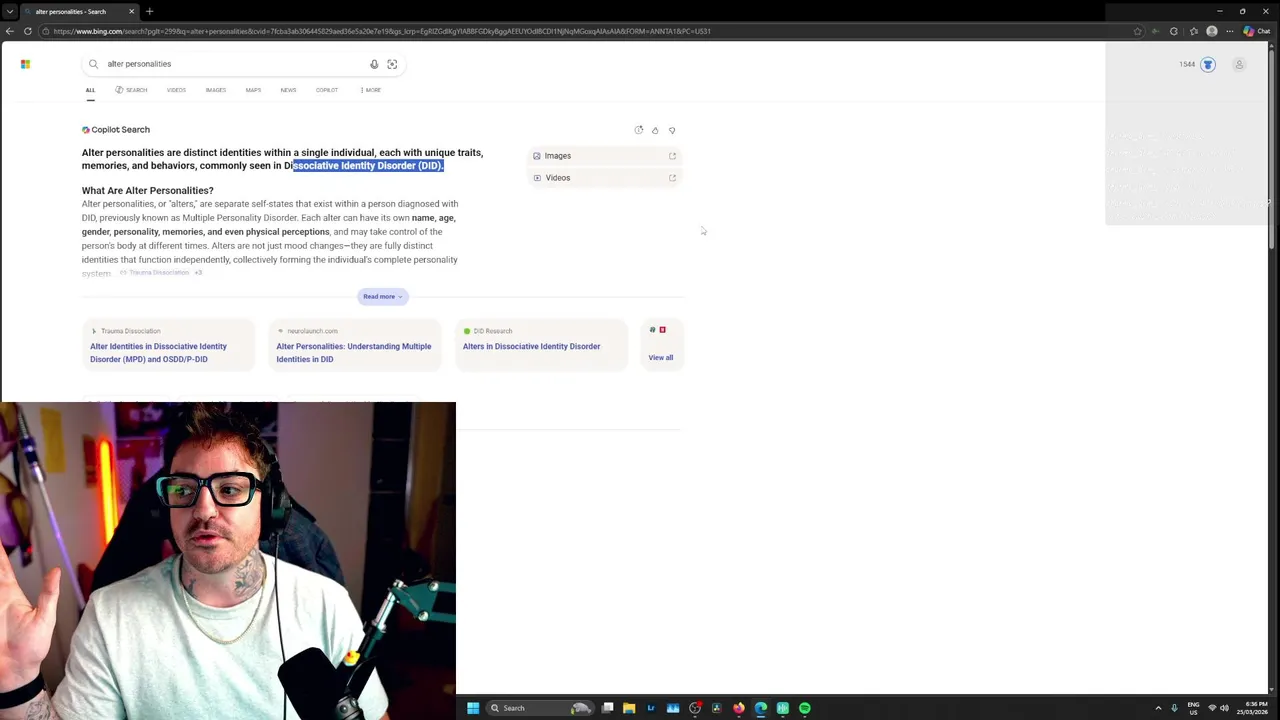Click Microsoft Rewards medal icon
This screenshot has width=1280, height=720.
point(1208,65)
